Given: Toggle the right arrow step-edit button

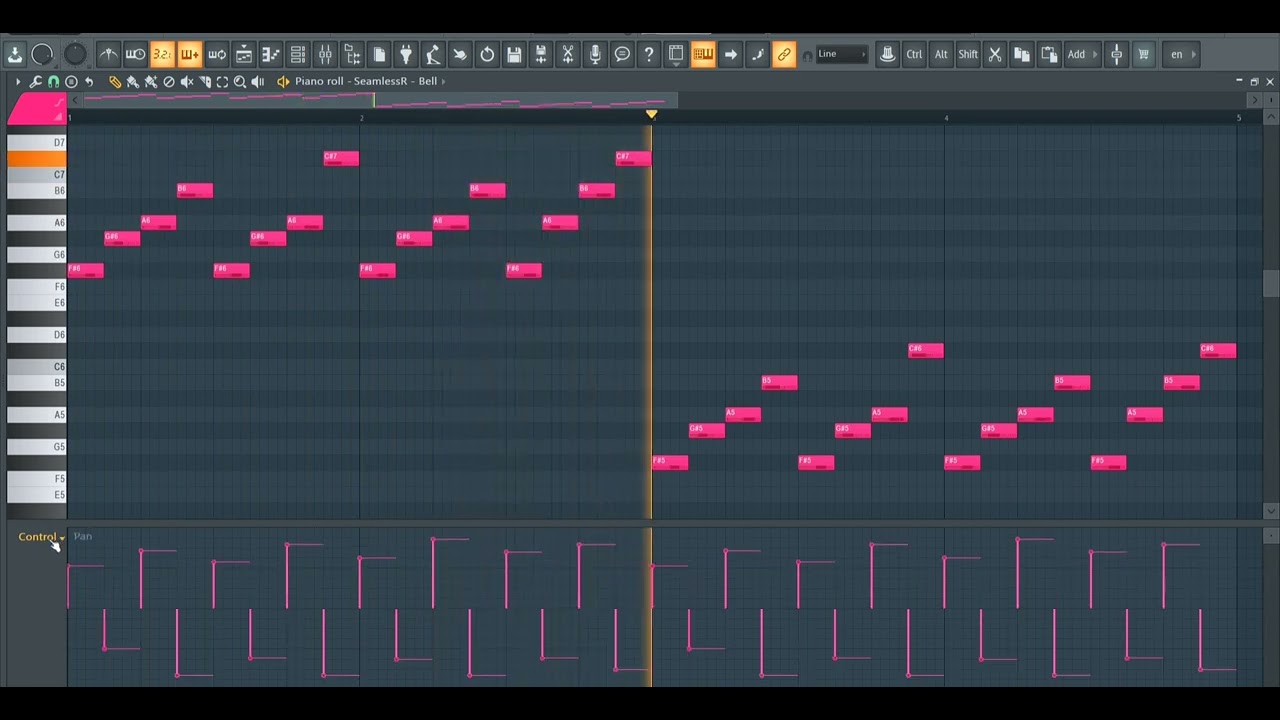Looking at the screenshot, I should [730, 54].
